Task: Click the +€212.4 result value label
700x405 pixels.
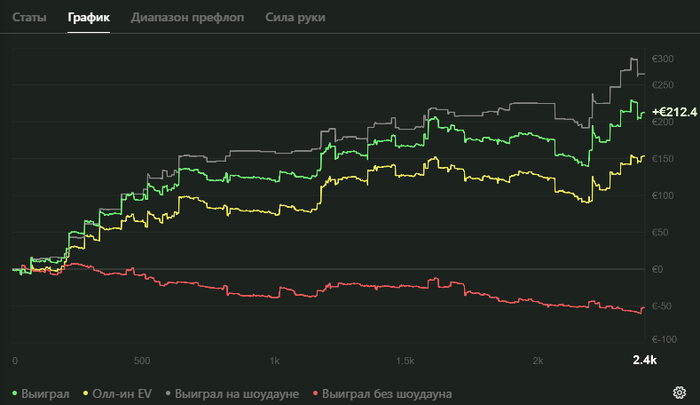Action: coord(673,112)
